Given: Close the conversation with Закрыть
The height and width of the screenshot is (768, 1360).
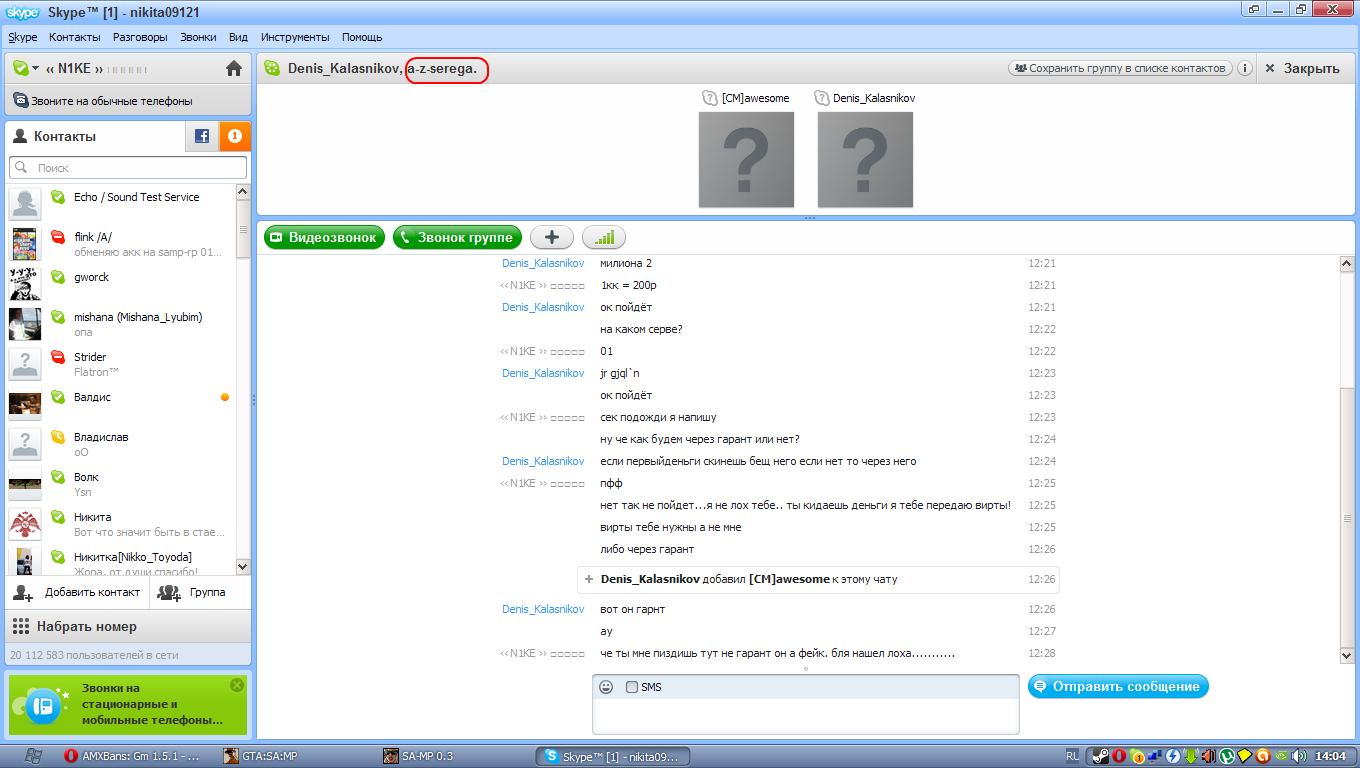Looking at the screenshot, I should coord(1302,68).
